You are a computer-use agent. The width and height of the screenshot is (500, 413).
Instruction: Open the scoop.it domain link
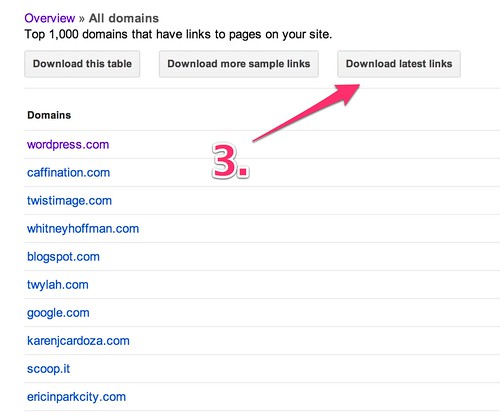[x=49, y=369]
